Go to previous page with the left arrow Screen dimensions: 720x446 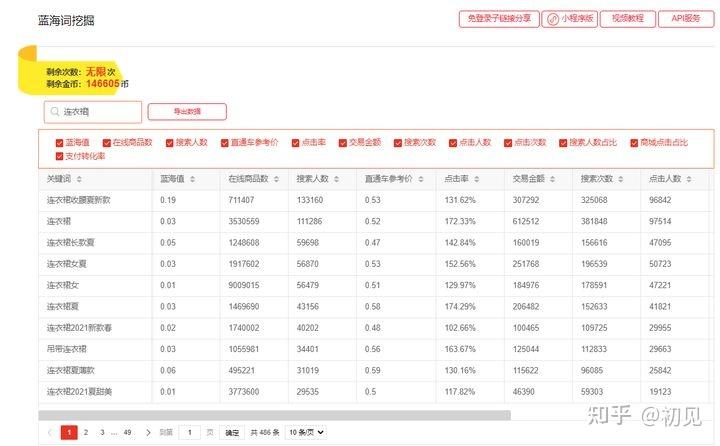coord(50,432)
